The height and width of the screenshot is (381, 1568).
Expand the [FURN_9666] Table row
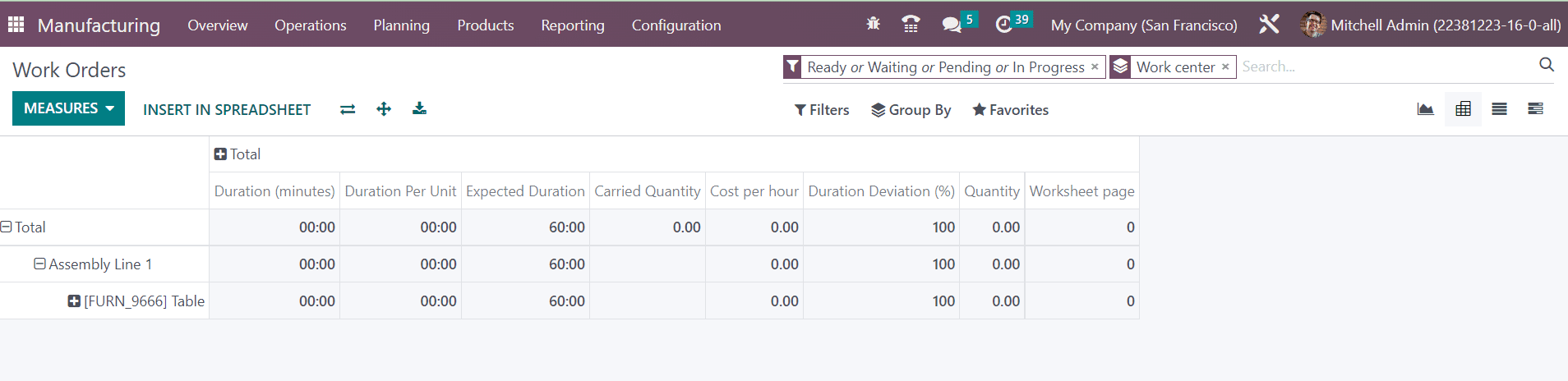click(x=136, y=301)
